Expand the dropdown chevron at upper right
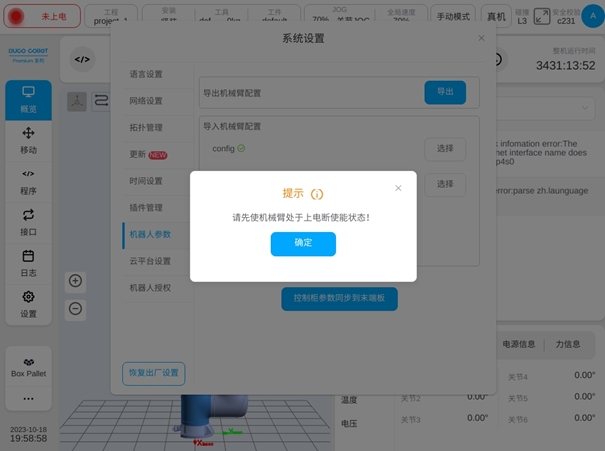Screen dimensions: 605x451 click(x=586, y=108)
